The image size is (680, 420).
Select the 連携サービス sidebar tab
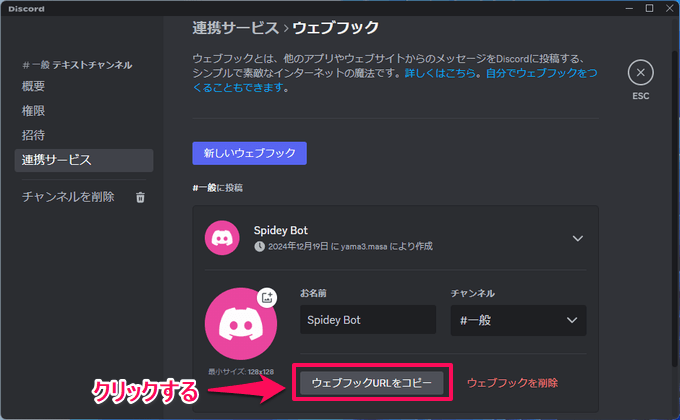[x=84, y=160]
